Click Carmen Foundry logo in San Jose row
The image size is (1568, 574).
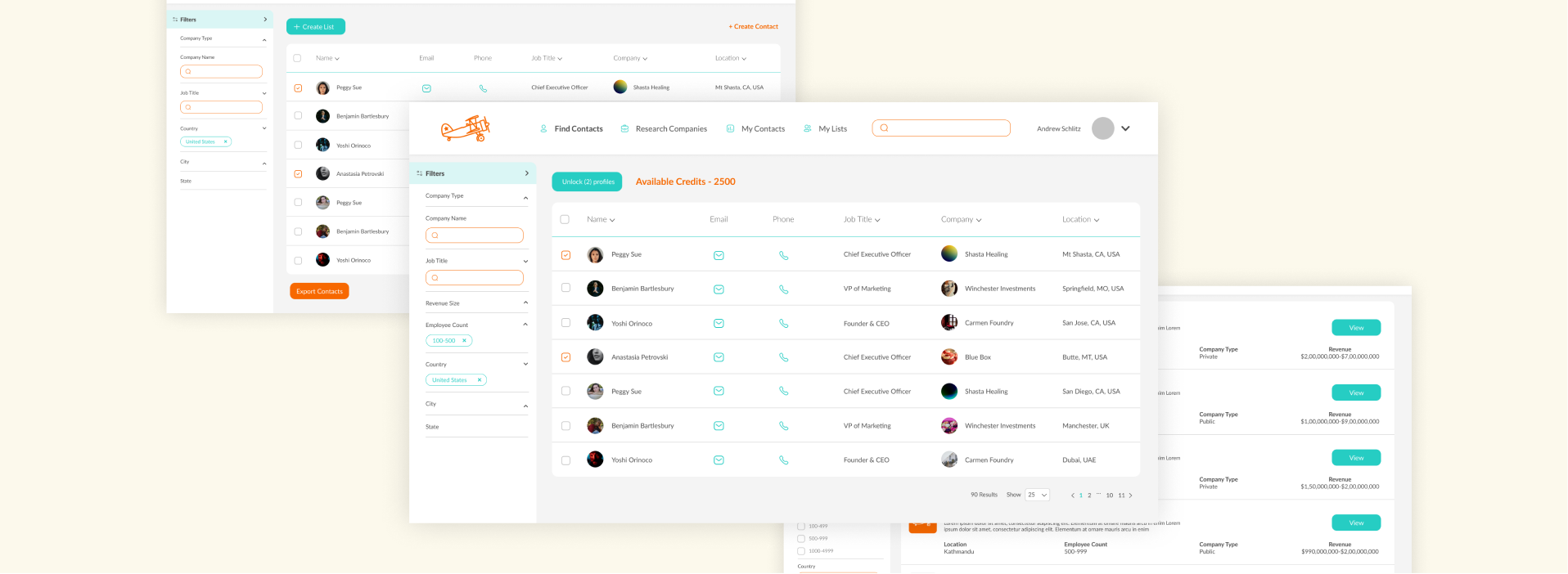click(949, 322)
